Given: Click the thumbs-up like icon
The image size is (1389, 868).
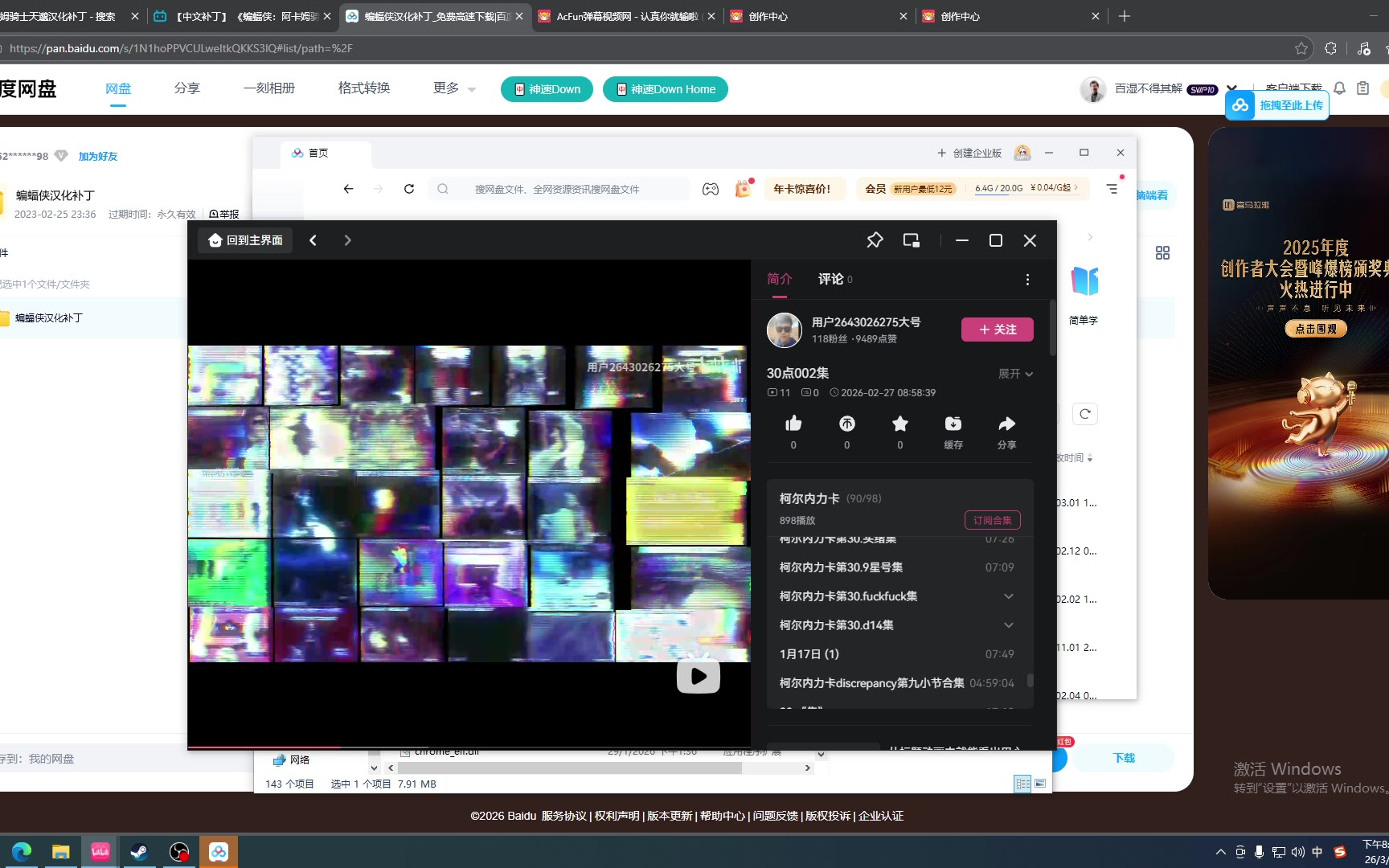Looking at the screenshot, I should pos(793,424).
